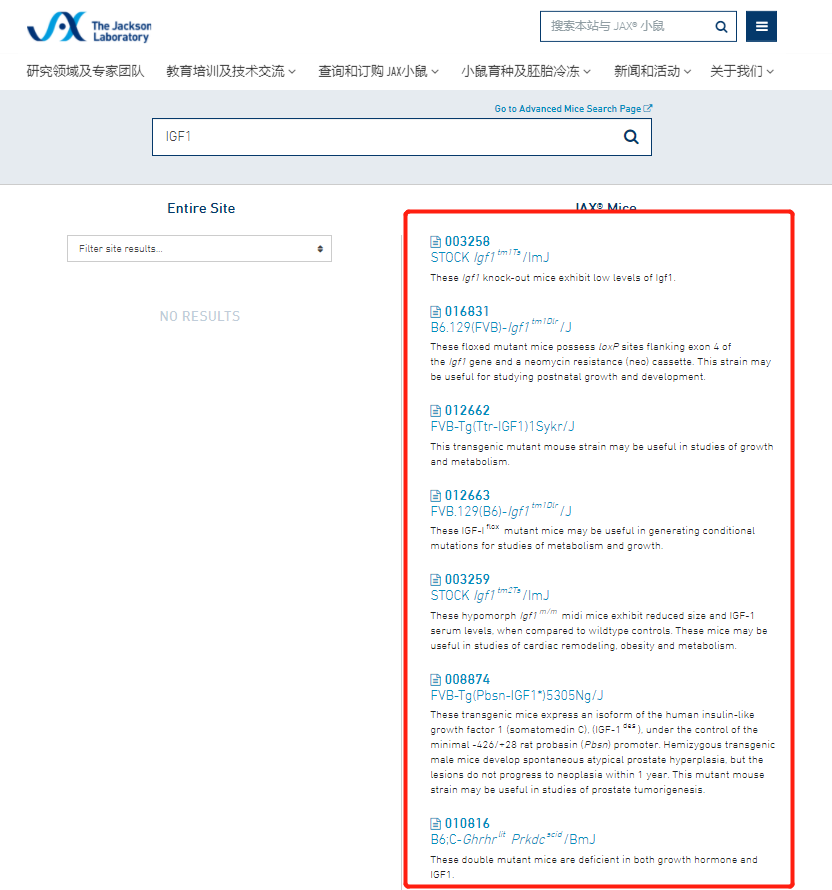This screenshot has height=890, width=832.
Task: Click the document icon beside 008874
Action: (x=435, y=679)
